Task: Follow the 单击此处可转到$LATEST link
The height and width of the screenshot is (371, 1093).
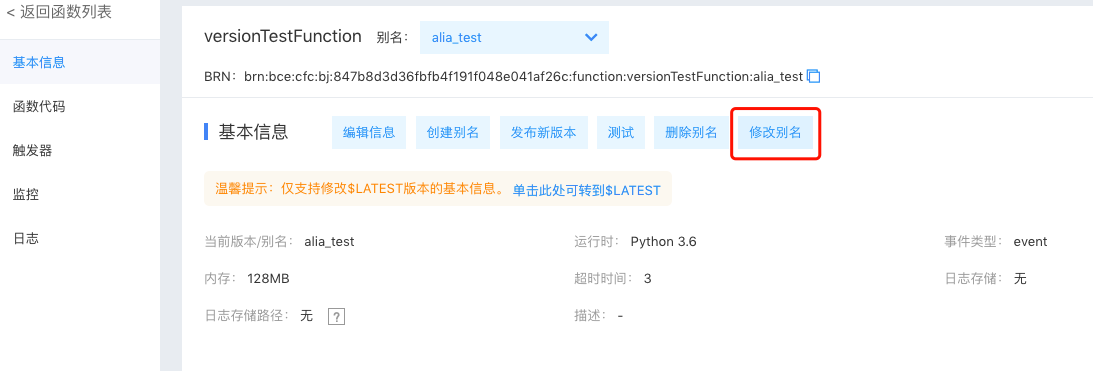Action: [586, 190]
